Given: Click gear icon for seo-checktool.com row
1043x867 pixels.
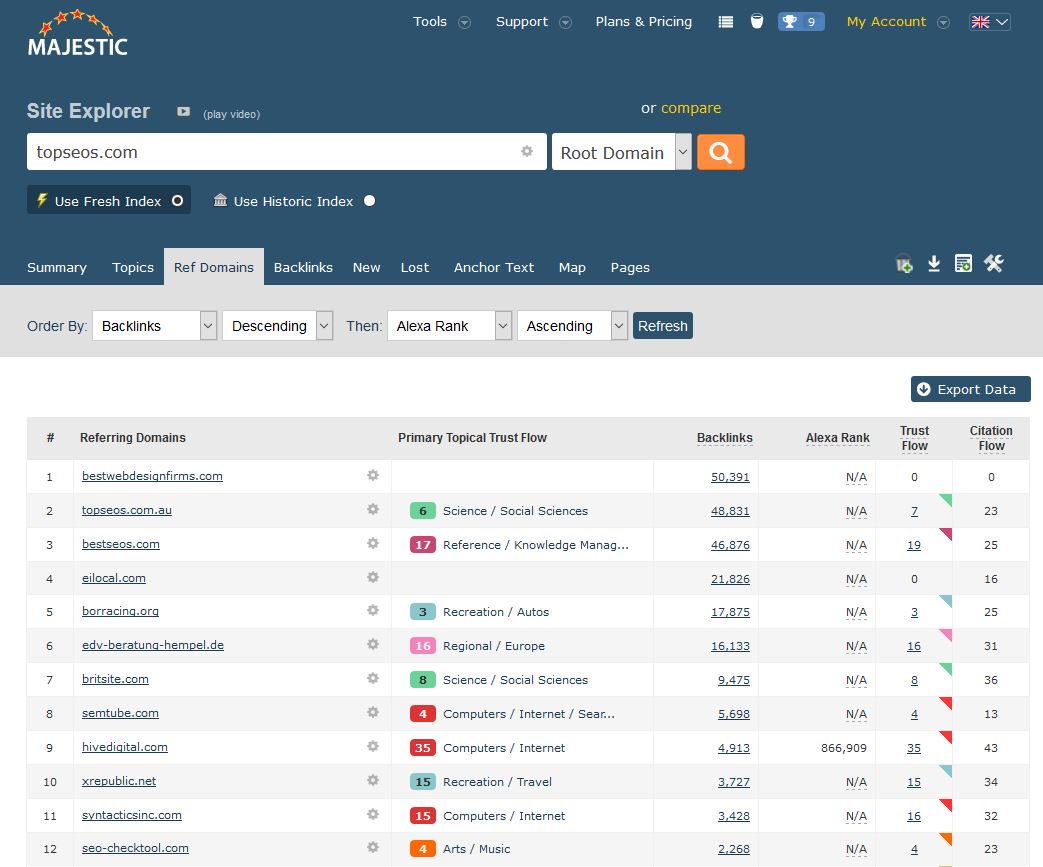Looking at the screenshot, I should pos(373,847).
